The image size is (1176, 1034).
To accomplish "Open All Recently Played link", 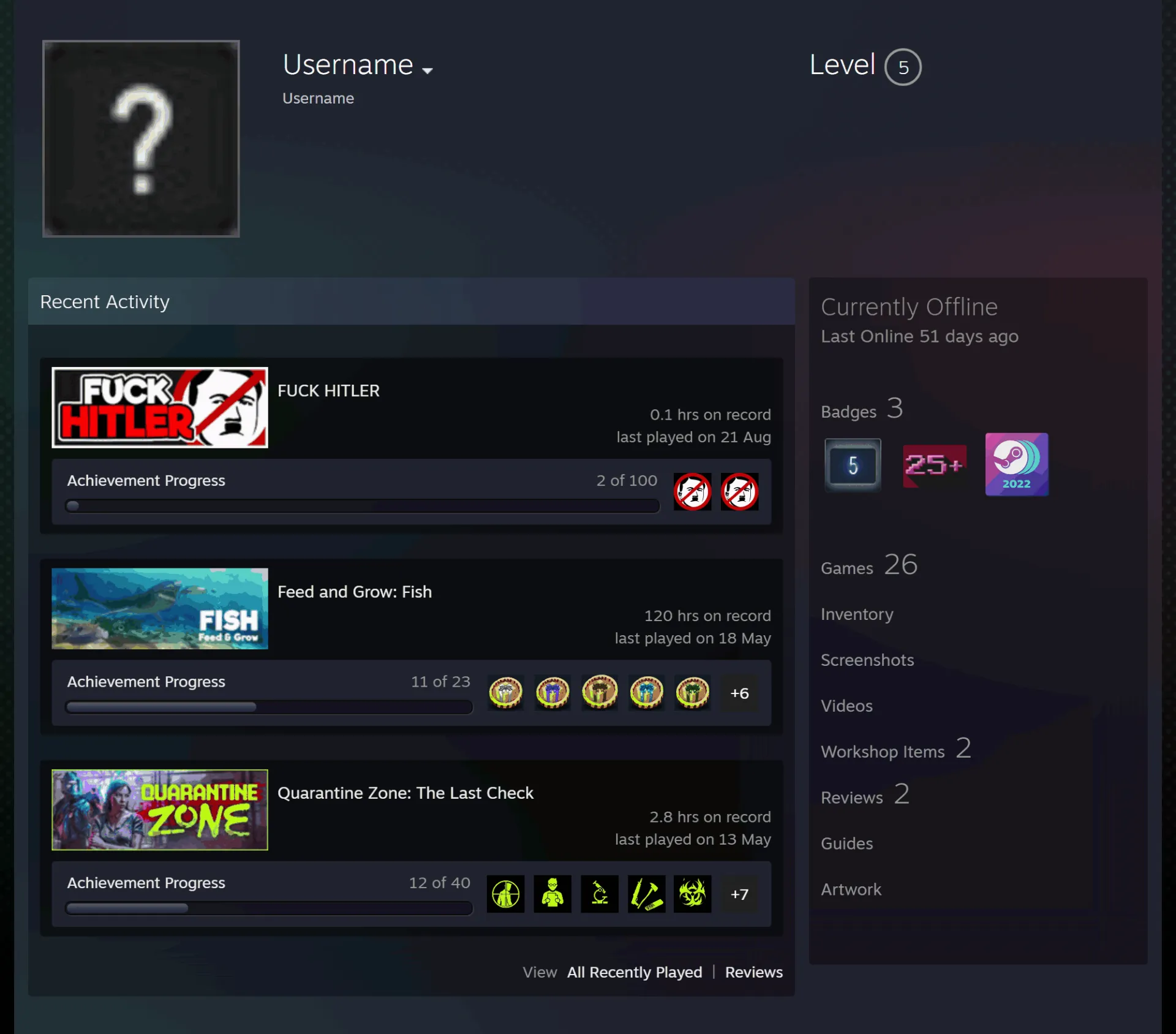I will 635,972.
